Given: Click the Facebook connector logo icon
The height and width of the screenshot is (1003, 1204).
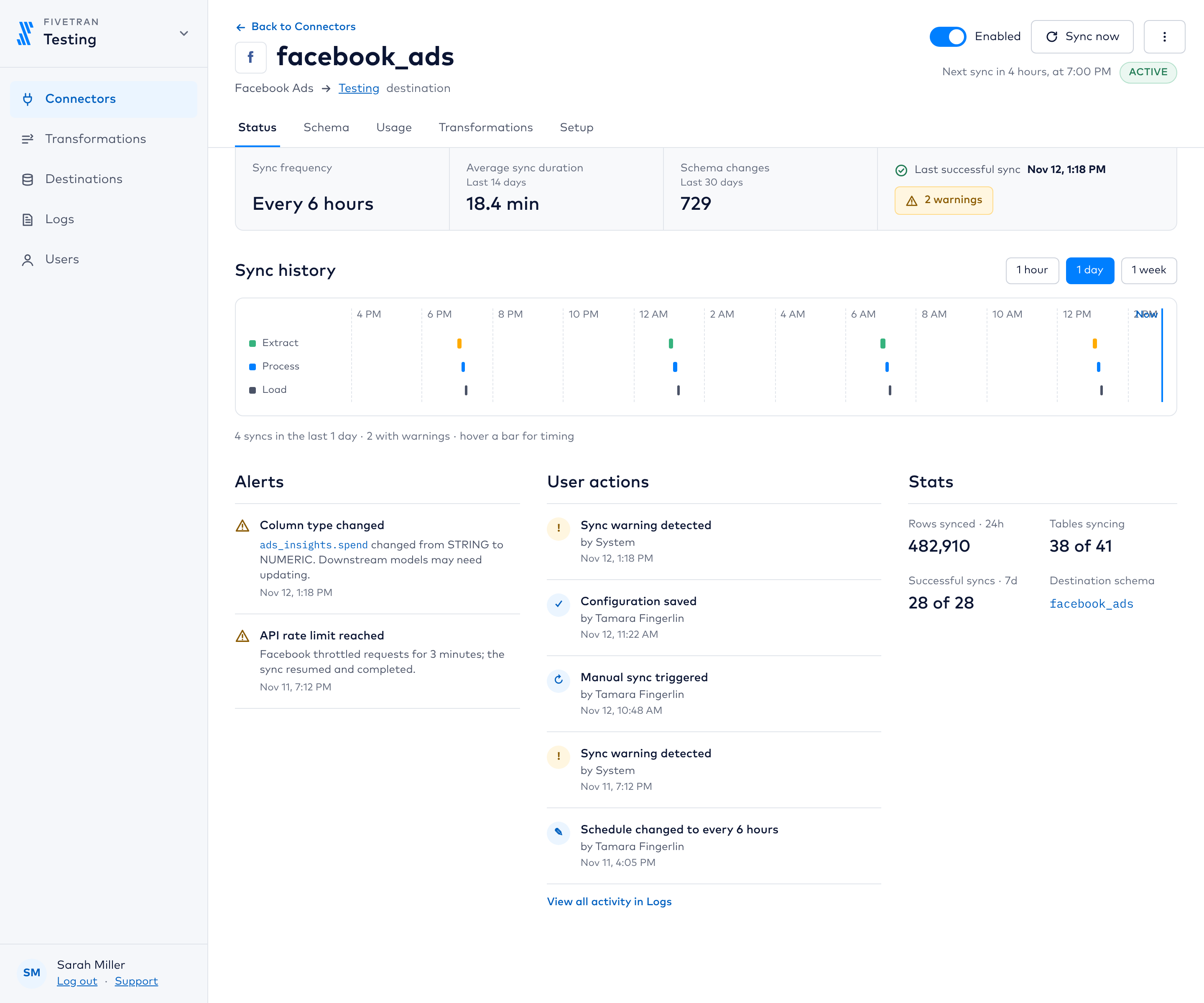Looking at the screenshot, I should pyautogui.click(x=250, y=57).
